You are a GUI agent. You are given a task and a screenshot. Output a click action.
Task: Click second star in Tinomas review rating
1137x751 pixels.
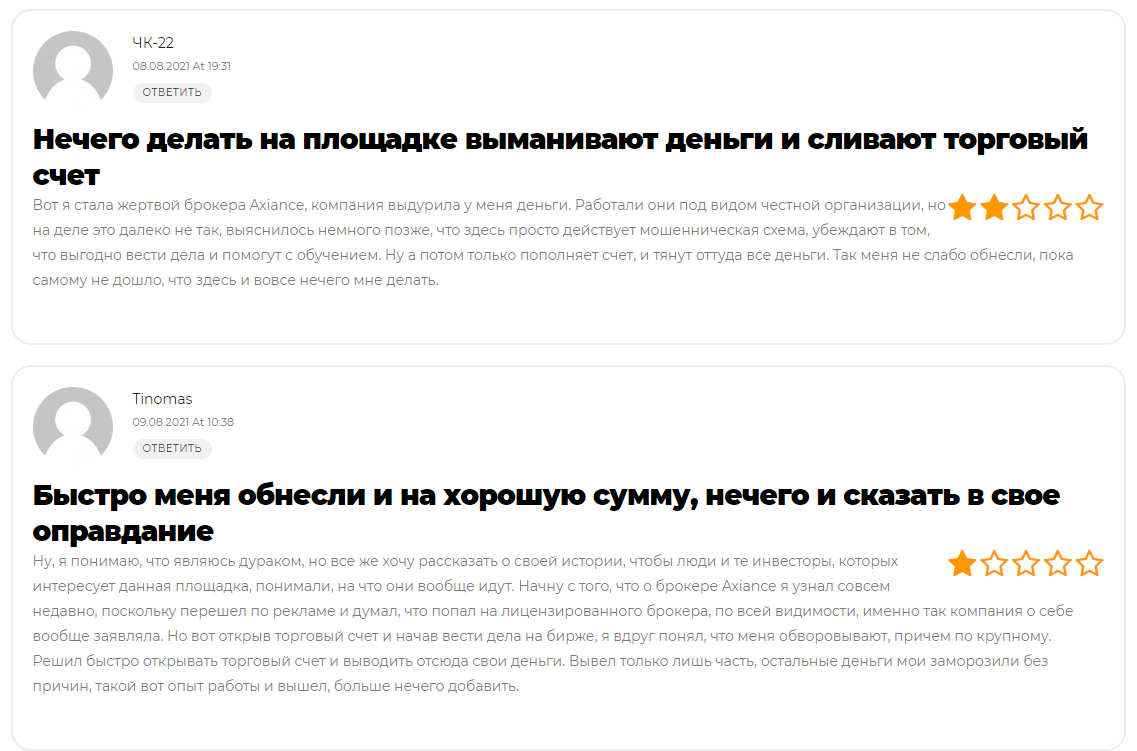(x=994, y=563)
